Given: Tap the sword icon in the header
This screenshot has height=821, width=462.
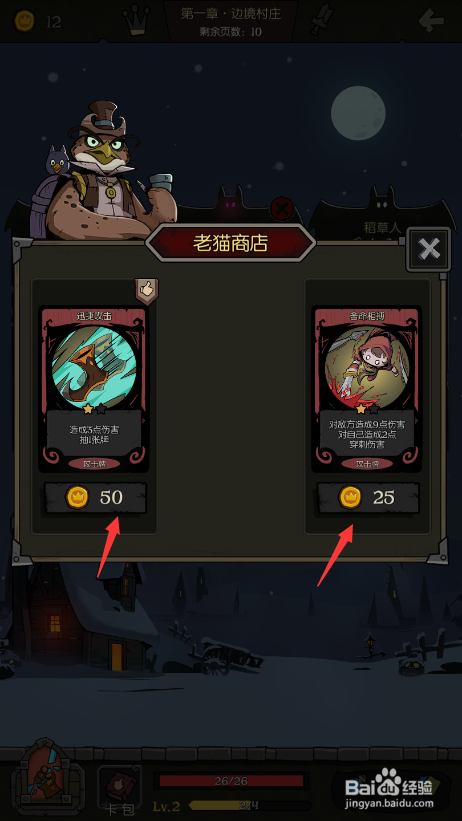Looking at the screenshot, I should (320, 19).
